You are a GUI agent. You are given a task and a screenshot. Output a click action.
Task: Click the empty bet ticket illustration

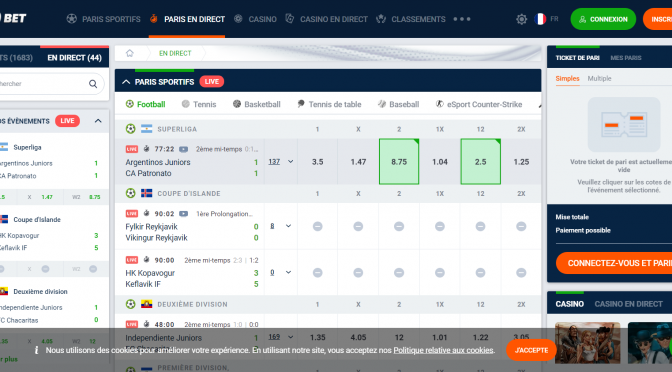click(x=624, y=124)
